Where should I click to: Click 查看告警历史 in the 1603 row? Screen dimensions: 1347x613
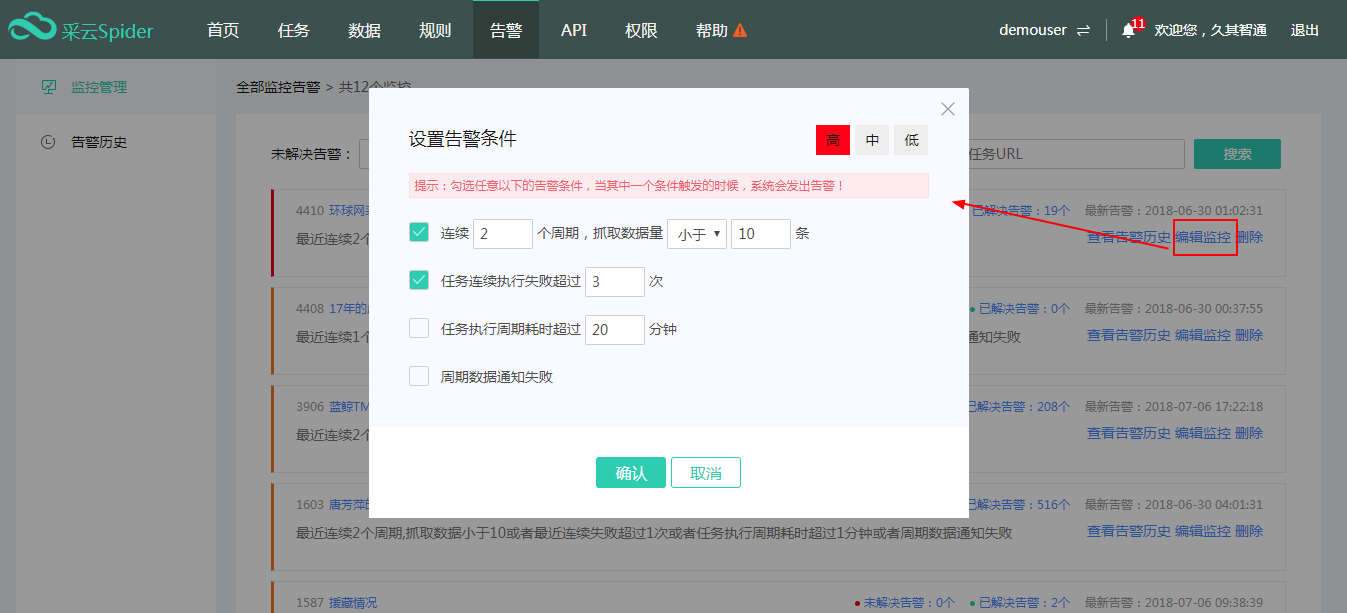[x=1129, y=531]
